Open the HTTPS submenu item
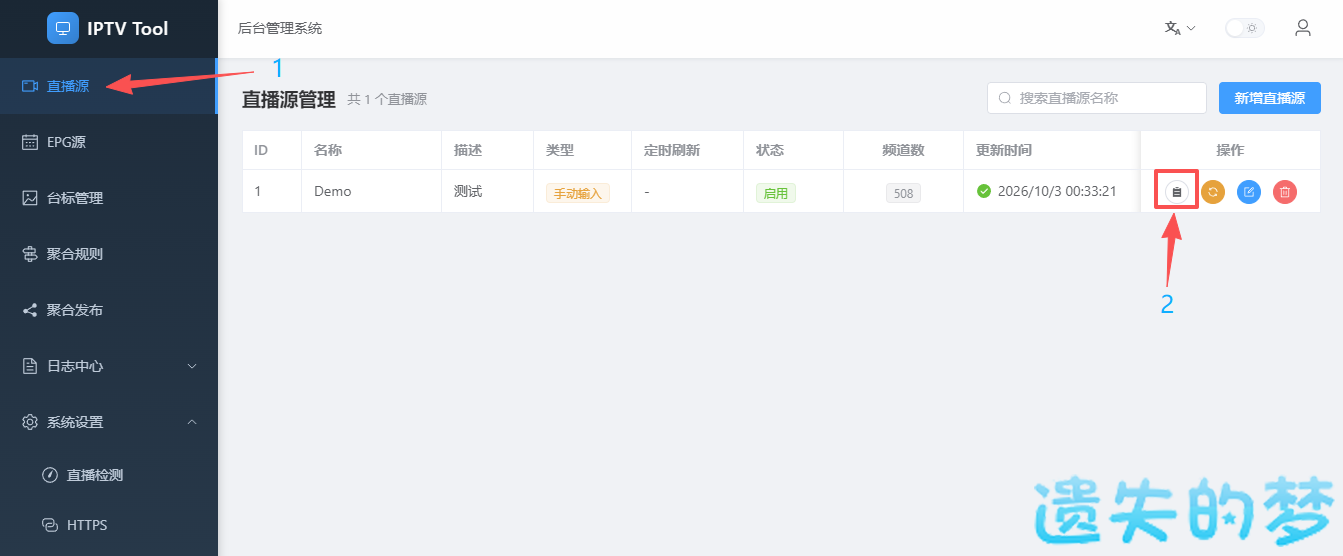The height and width of the screenshot is (556, 1343). pyautogui.click(x=109, y=525)
